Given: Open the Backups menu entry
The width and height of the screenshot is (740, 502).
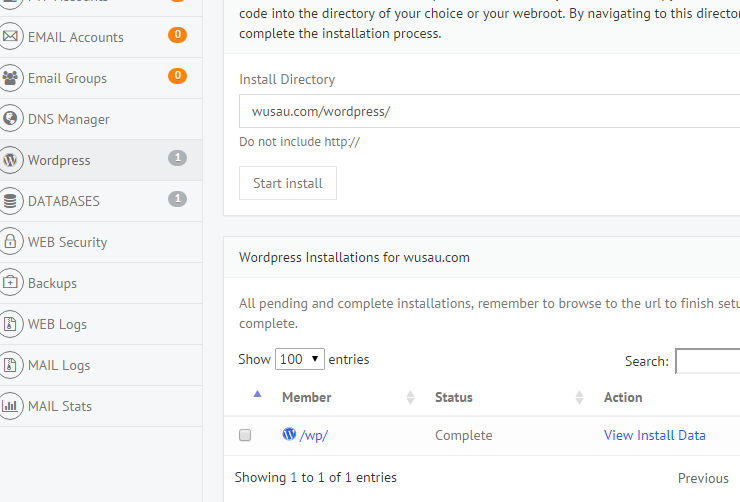Looking at the screenshot, I should pyautogui.click(x=101, y=283).
